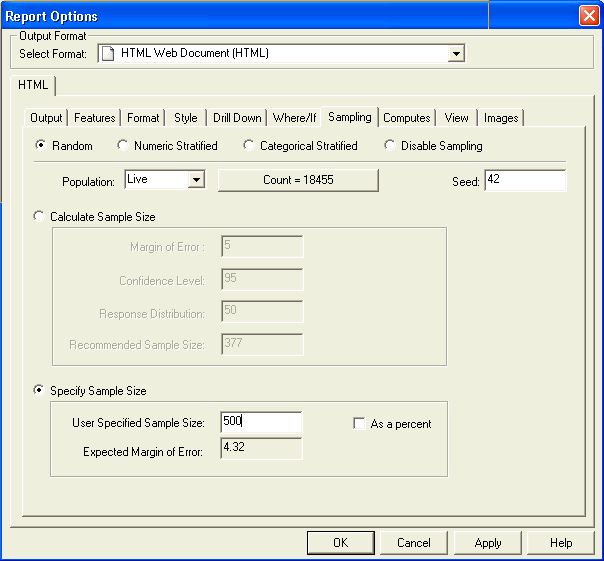Open the Population dropdown arrow
Image resolution: width=604 pixels, height=561 pixels.
[196, 180]
